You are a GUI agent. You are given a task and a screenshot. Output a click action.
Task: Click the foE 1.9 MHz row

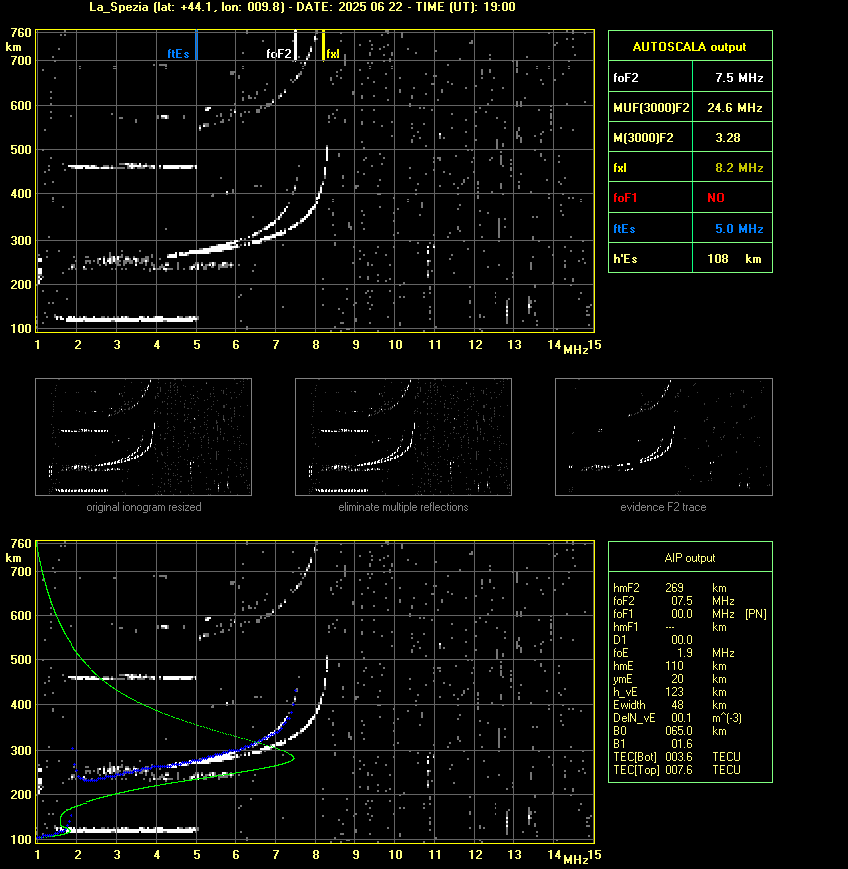pyautogui.click(x=674, y=653)
